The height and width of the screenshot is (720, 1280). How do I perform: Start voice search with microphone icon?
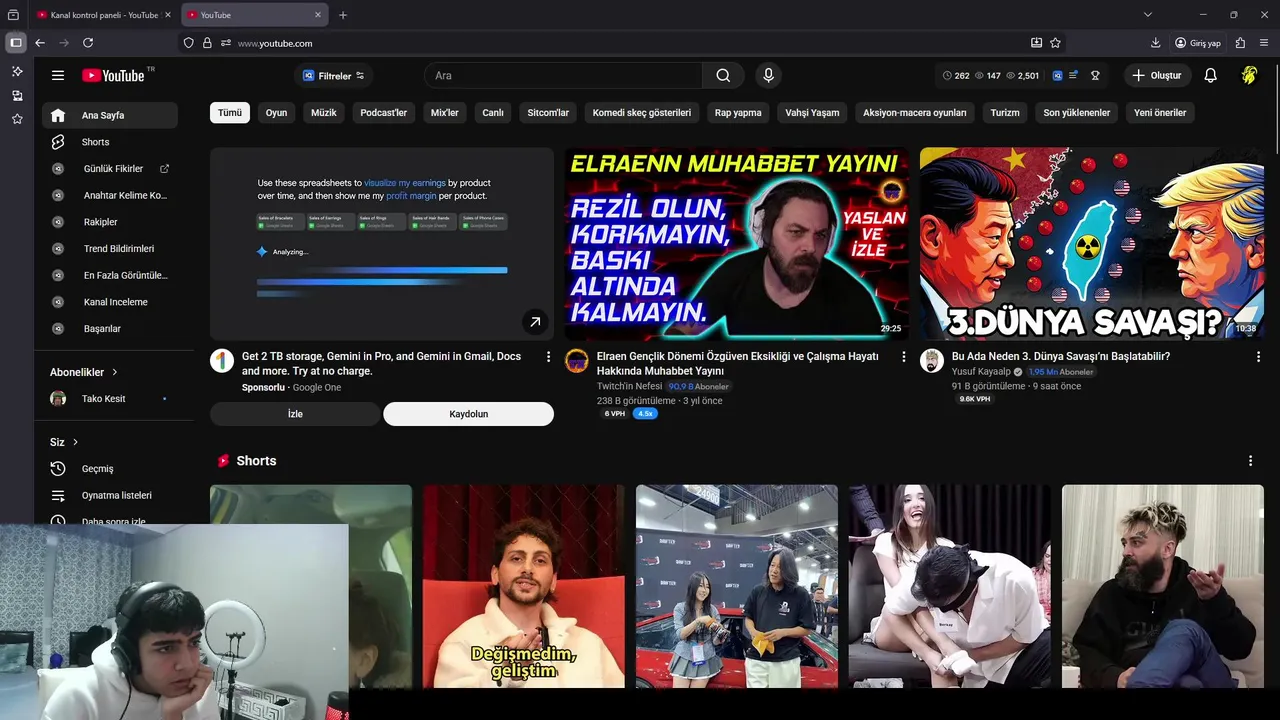click(x=768, y=75)
